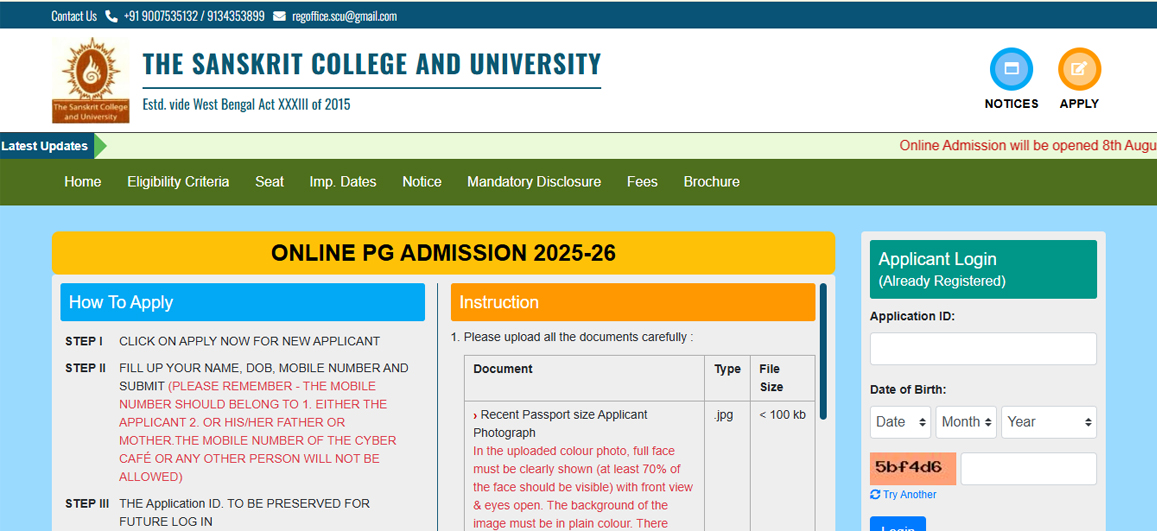
Task: Click the STEP II label
Action: point(86,368)
